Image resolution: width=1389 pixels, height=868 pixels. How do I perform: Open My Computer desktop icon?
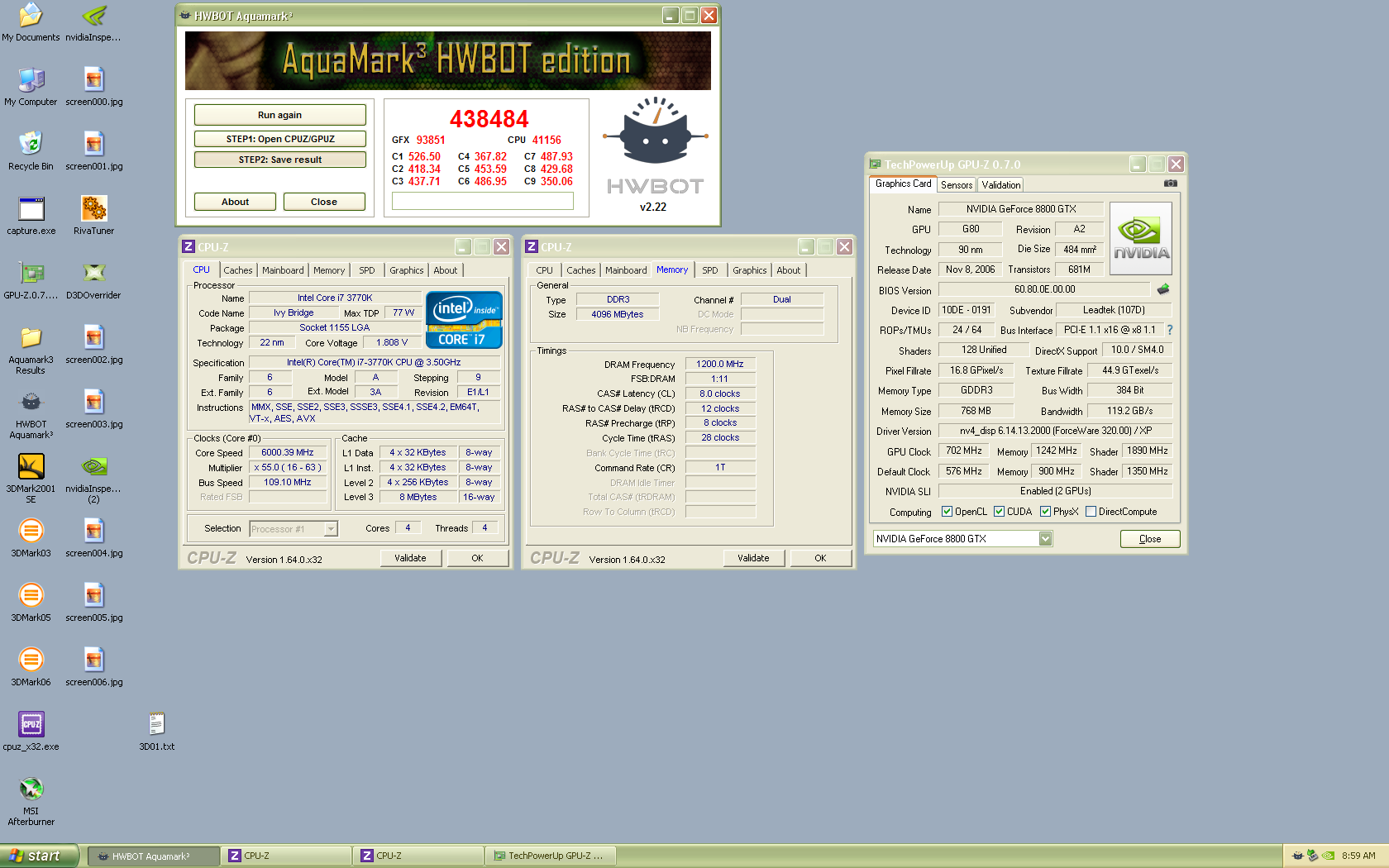coord(31,87)
